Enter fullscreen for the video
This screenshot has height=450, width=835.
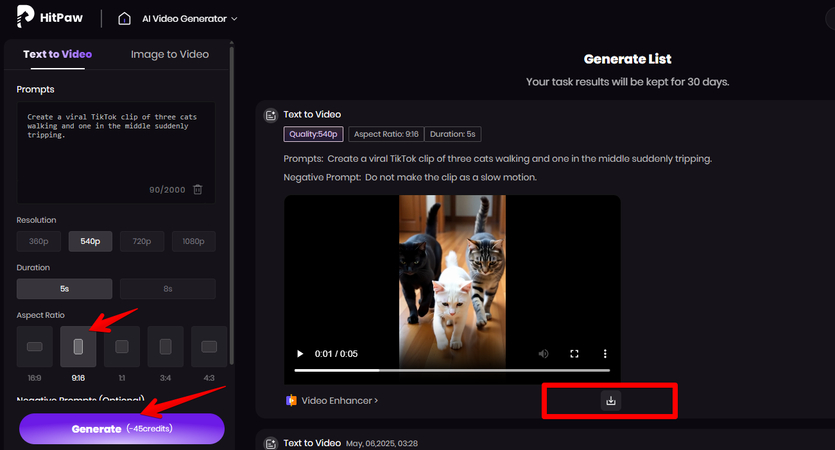[574, 354]
